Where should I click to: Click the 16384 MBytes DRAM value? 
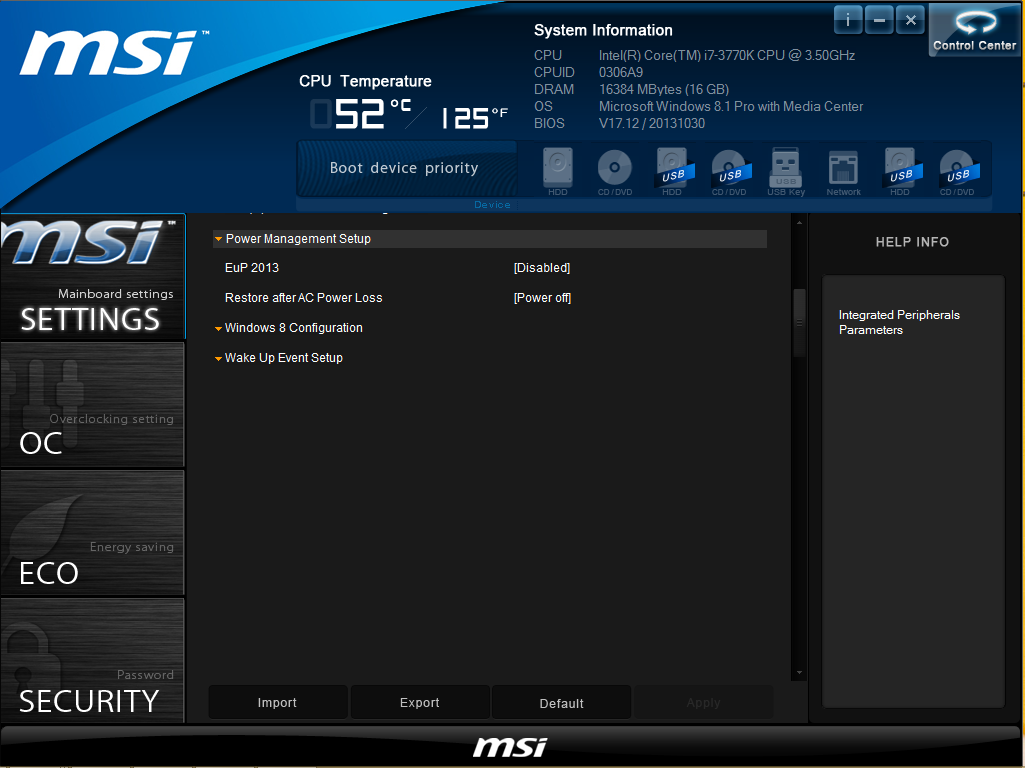664,89
